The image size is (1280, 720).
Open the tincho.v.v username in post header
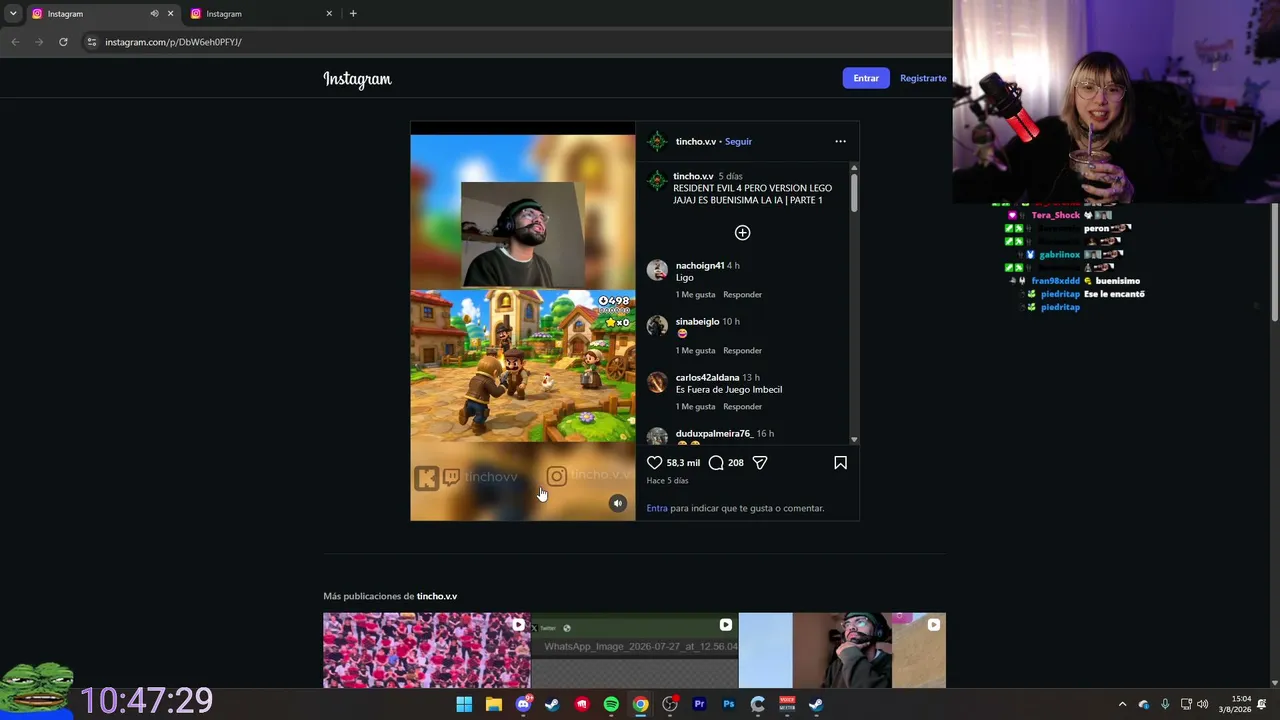696,142
